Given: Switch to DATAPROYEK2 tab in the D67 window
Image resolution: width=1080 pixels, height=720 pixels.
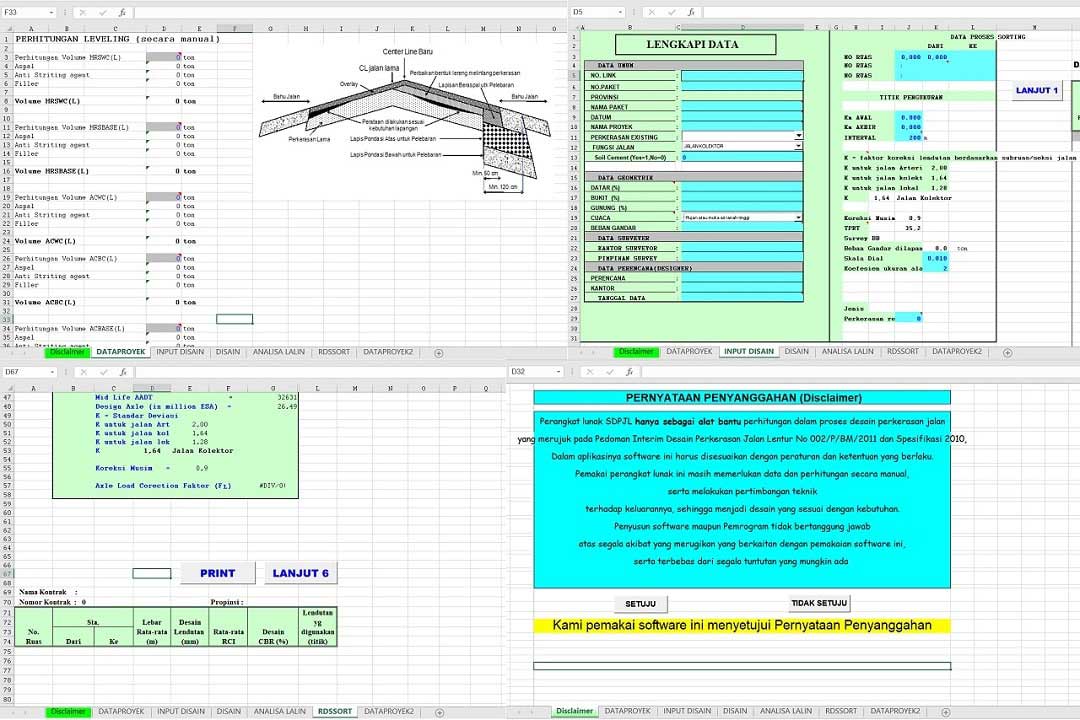Looking at the screenshot, I should click(x=389, y=712).
